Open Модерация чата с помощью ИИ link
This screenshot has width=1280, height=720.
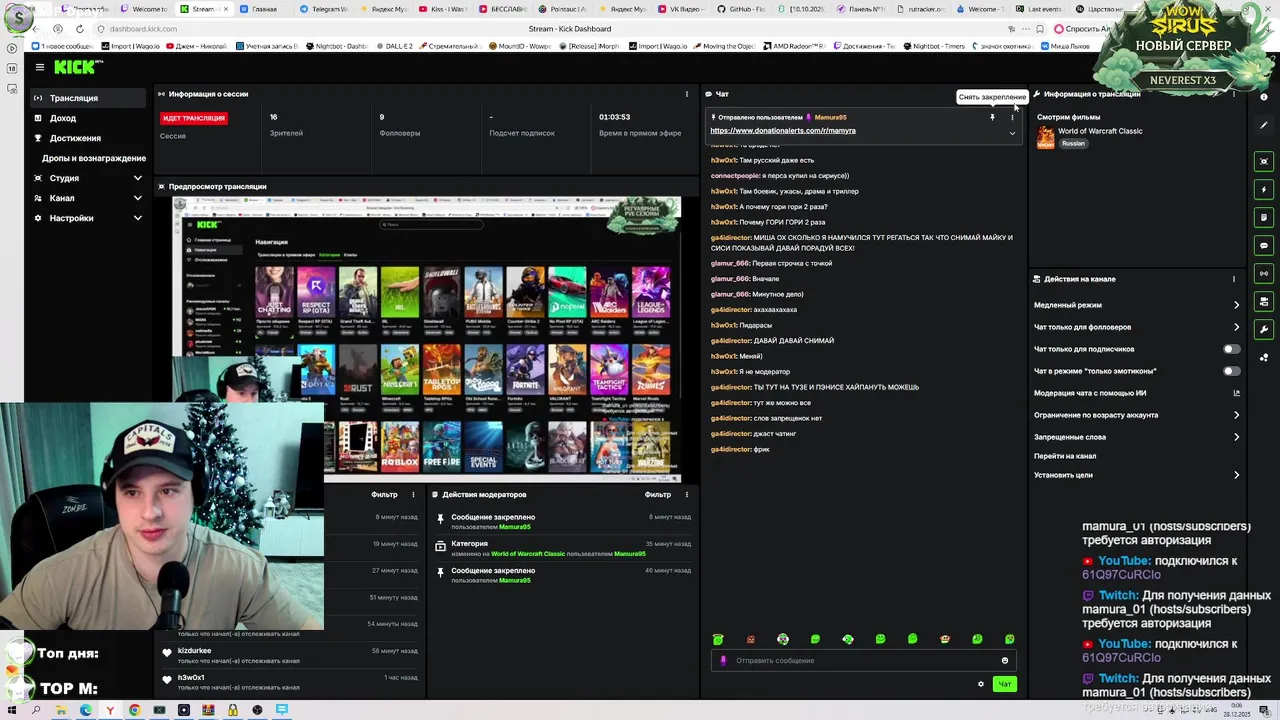point(1136,393)
